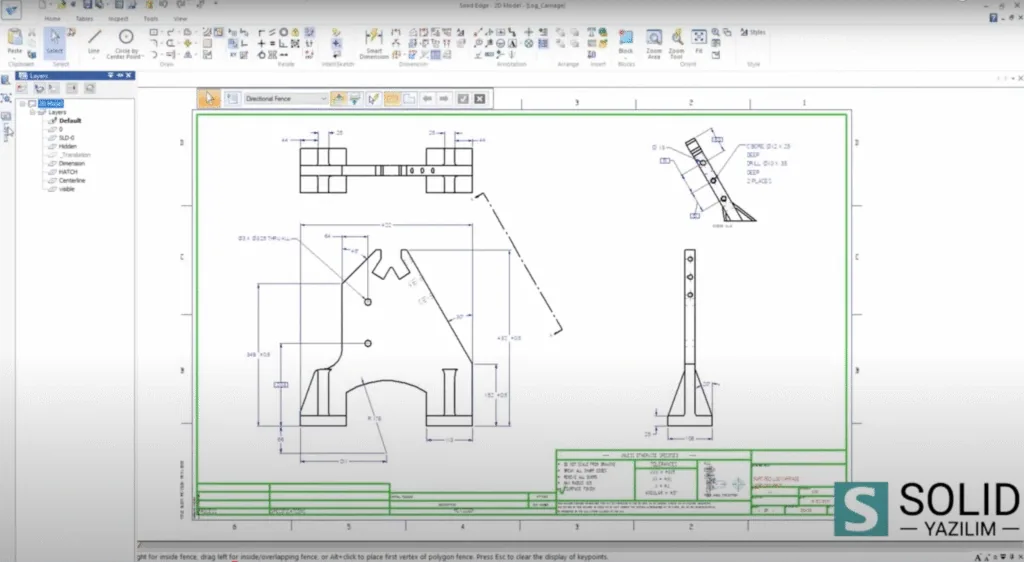This screenshot has height=562, width=1024.
Task: Launch the Smart Dimension tool
Action: [x=374, y=43]
